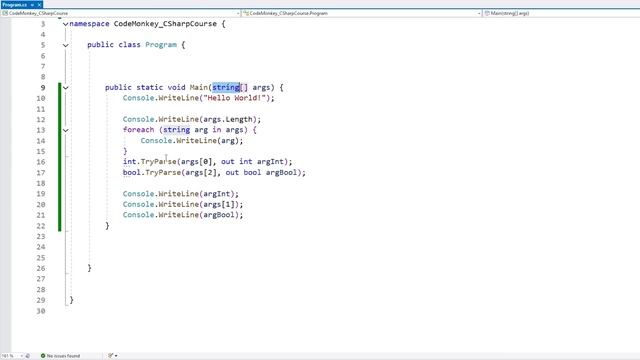Click argBool in line 21
The height and width of the screenshot is (360, 640).
(219, 215)
